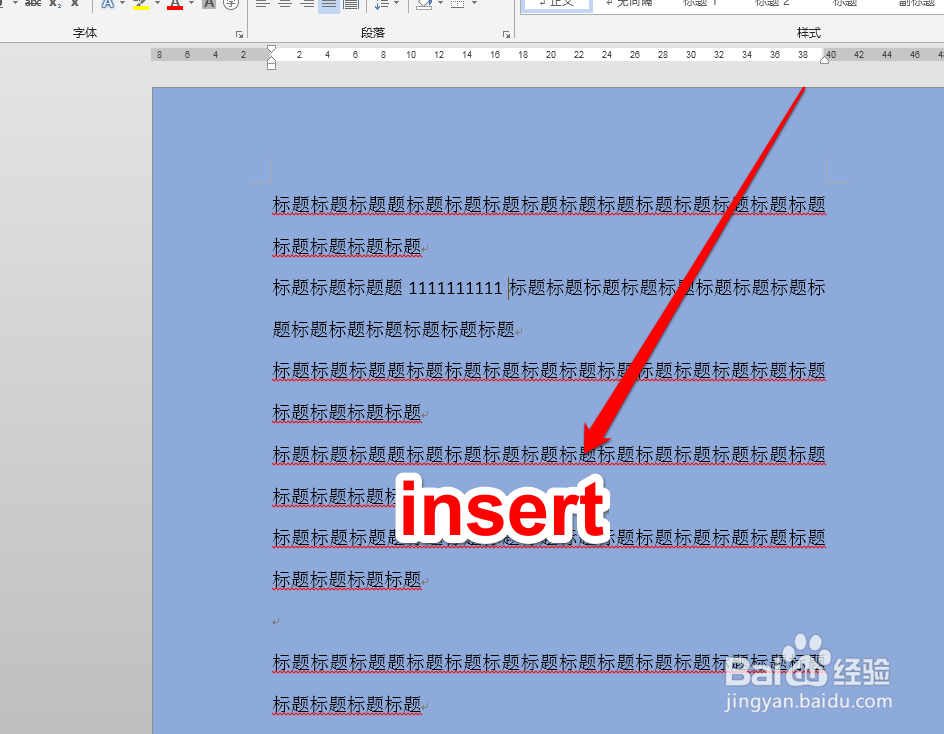Click the right indent marker on ruler
The height and width of the screenshot is (734, 944).
824,58
